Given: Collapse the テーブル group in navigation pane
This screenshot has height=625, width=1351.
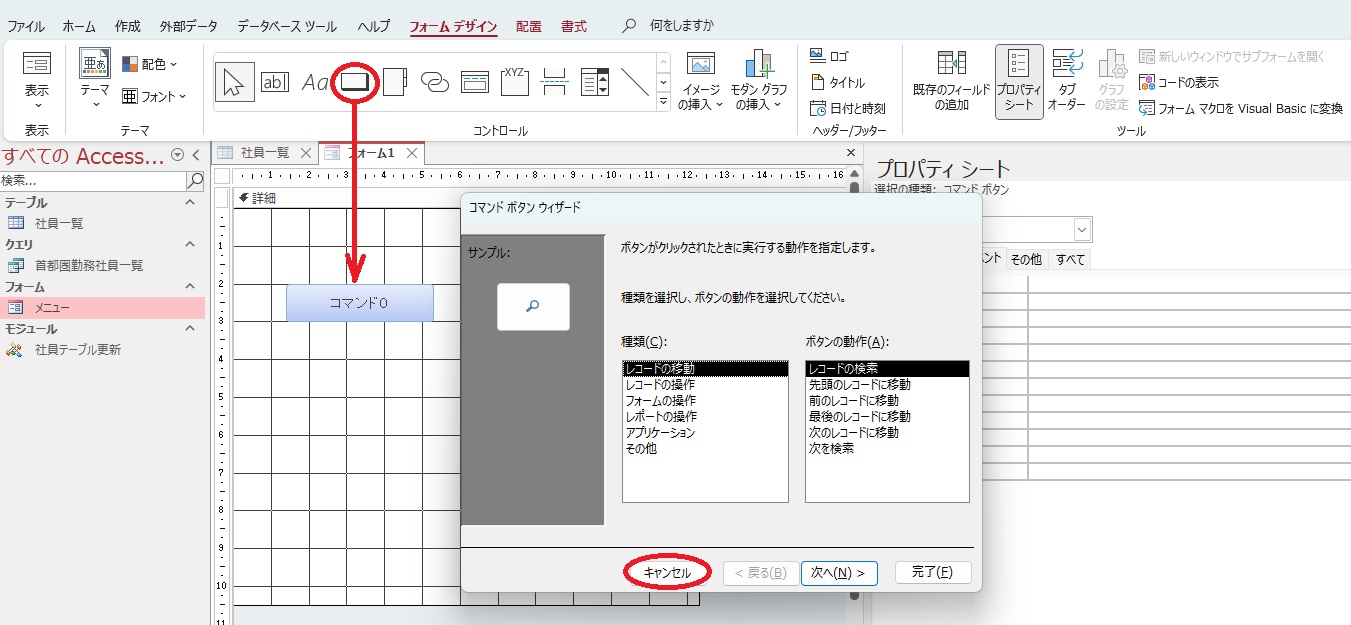Looking at the screenshot, I should click(x=192, y=203).
